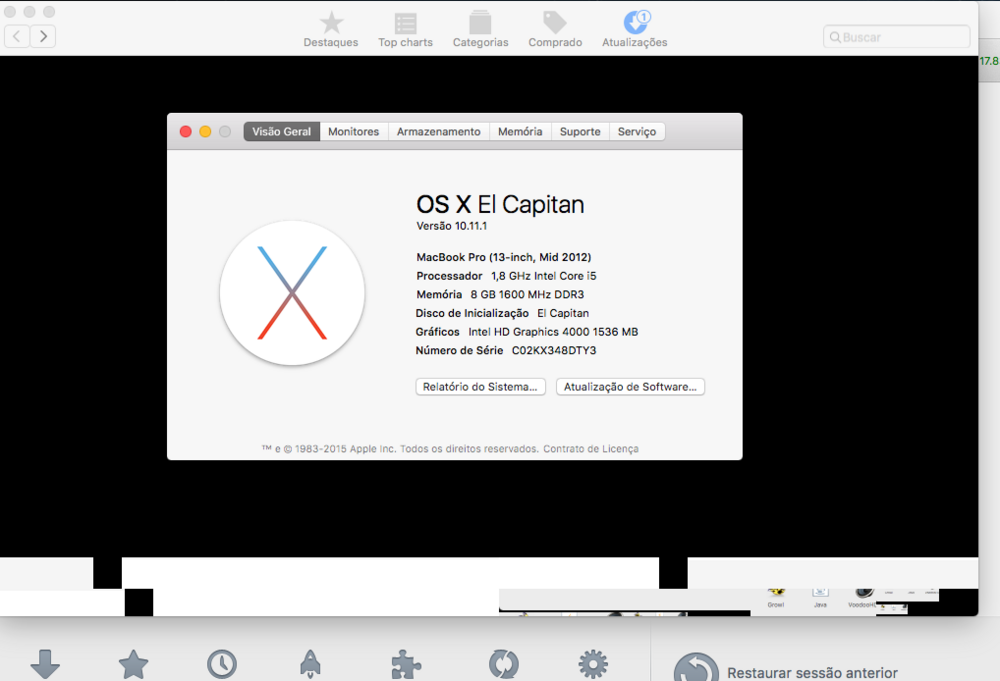
Task: Click Restaurar sessão anterior
Action: [x=811, y=673]
